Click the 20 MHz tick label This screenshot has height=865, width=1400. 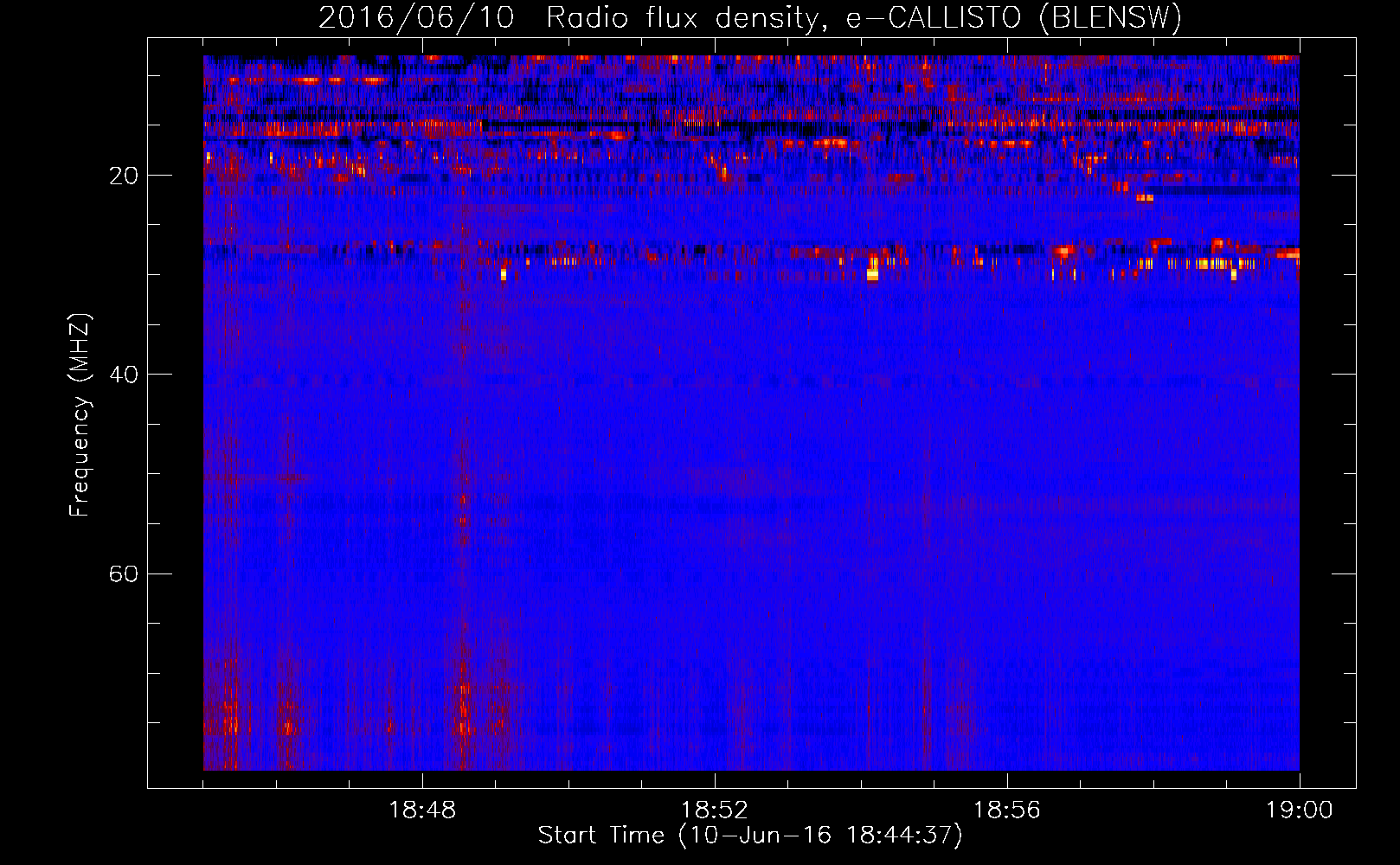pos(123,176)
